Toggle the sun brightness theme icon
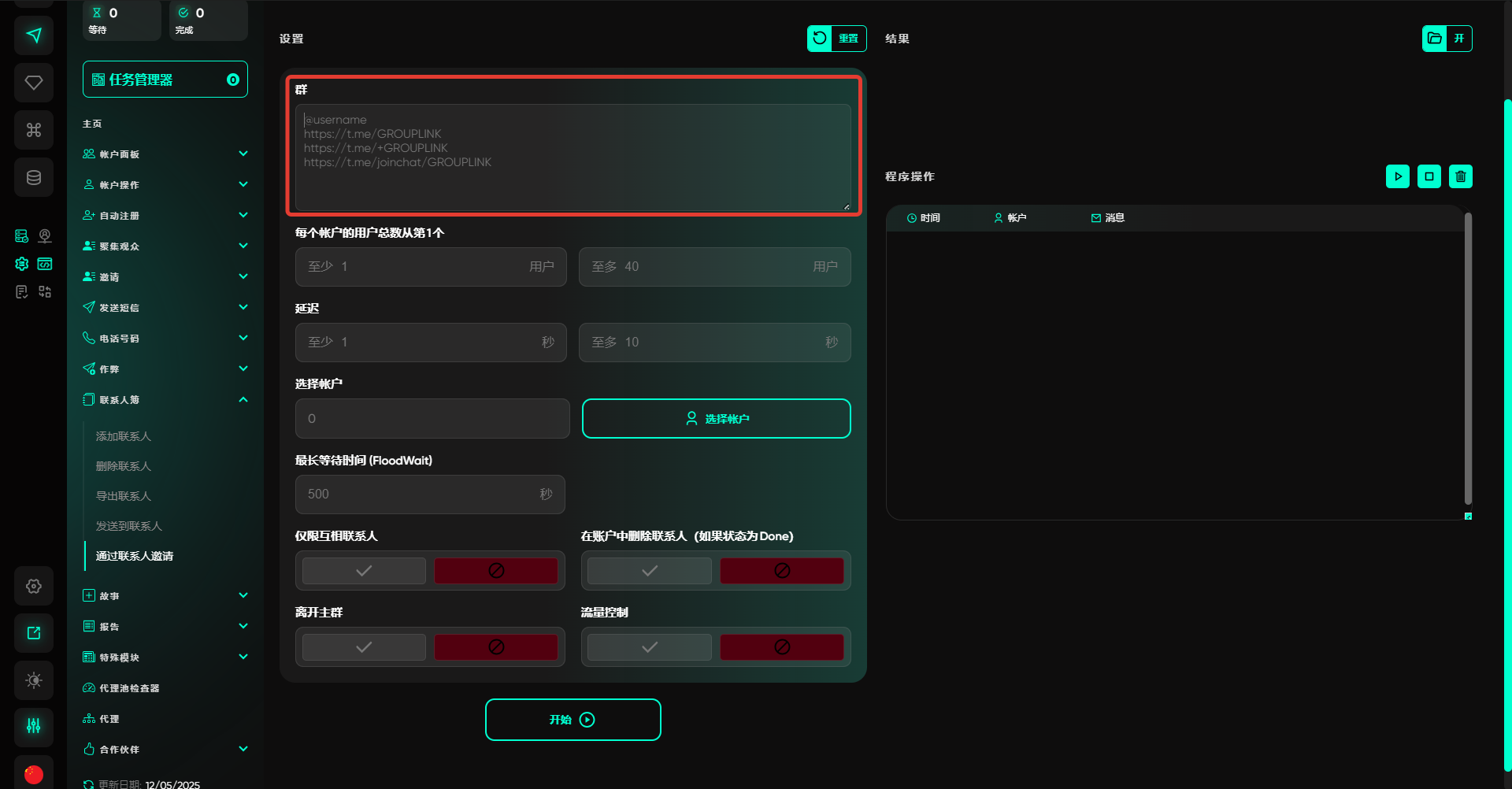Image resolution: width=1512 pixels, height=789 pixels. pyautogui.click(x=34, y=680)
